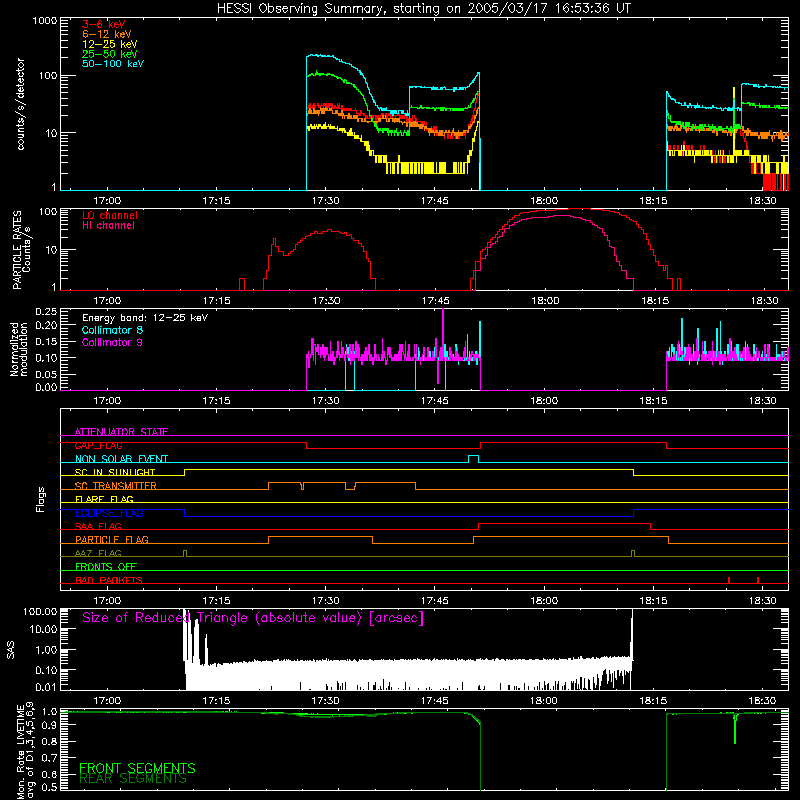Select the 3-6 keV legend label

pyautogui.click(x=104, y=24)
